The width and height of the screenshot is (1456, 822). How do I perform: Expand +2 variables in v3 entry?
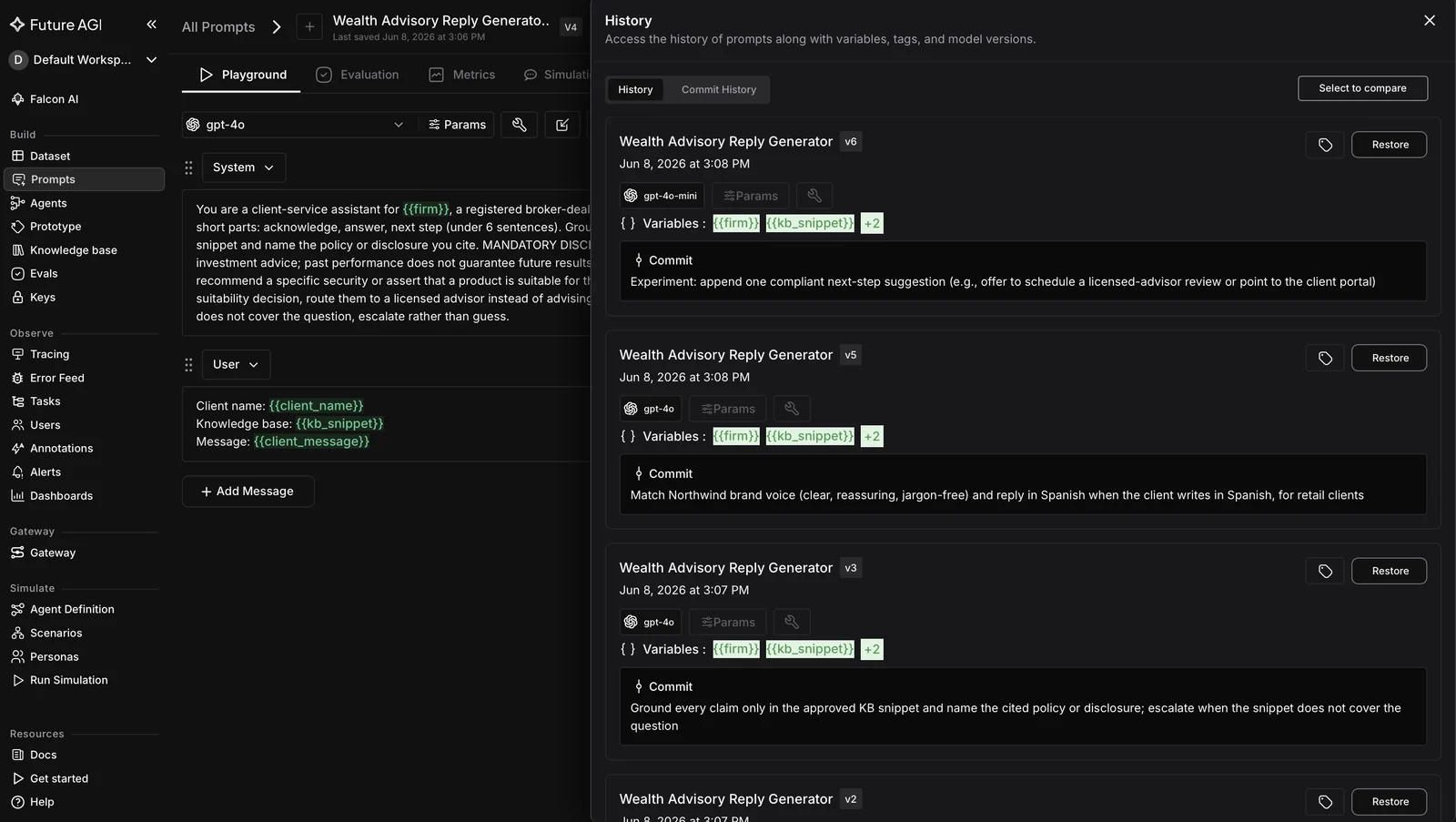tap(872, 649)
